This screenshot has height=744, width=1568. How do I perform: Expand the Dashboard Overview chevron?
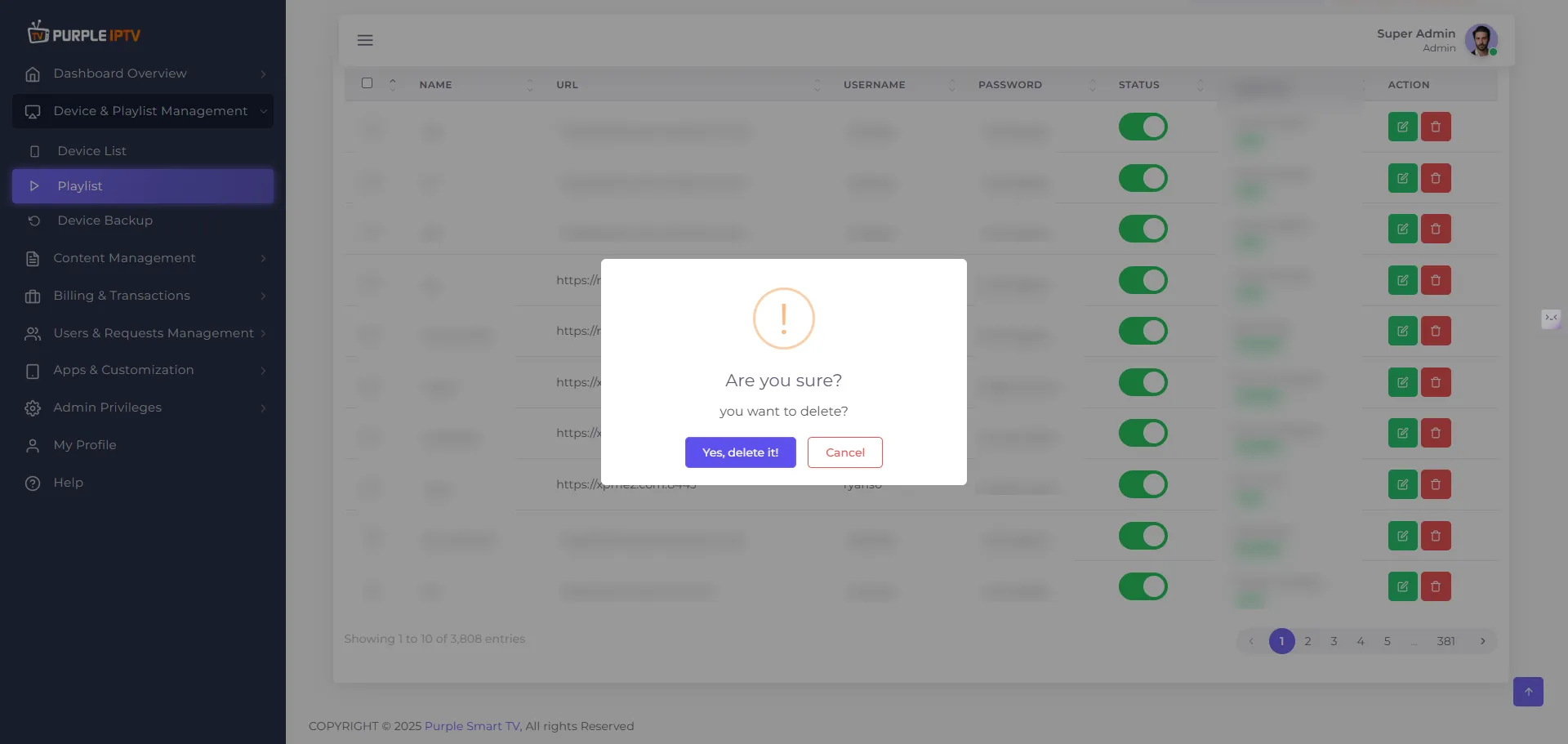click(x=263, y=74)
